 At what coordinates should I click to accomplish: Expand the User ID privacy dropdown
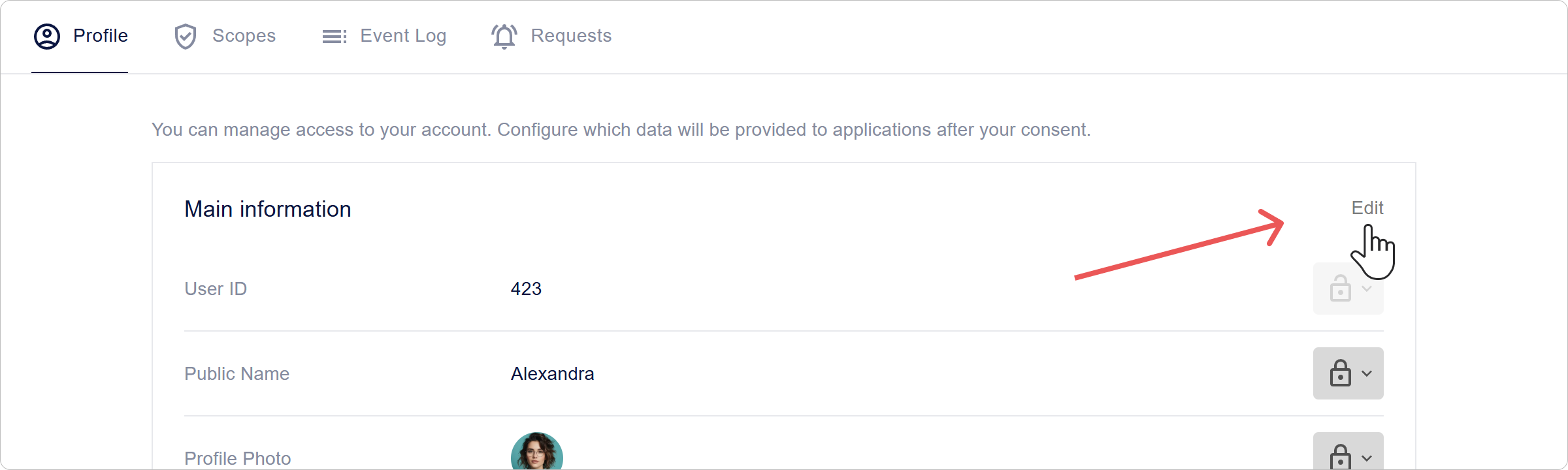(1365, 288)
